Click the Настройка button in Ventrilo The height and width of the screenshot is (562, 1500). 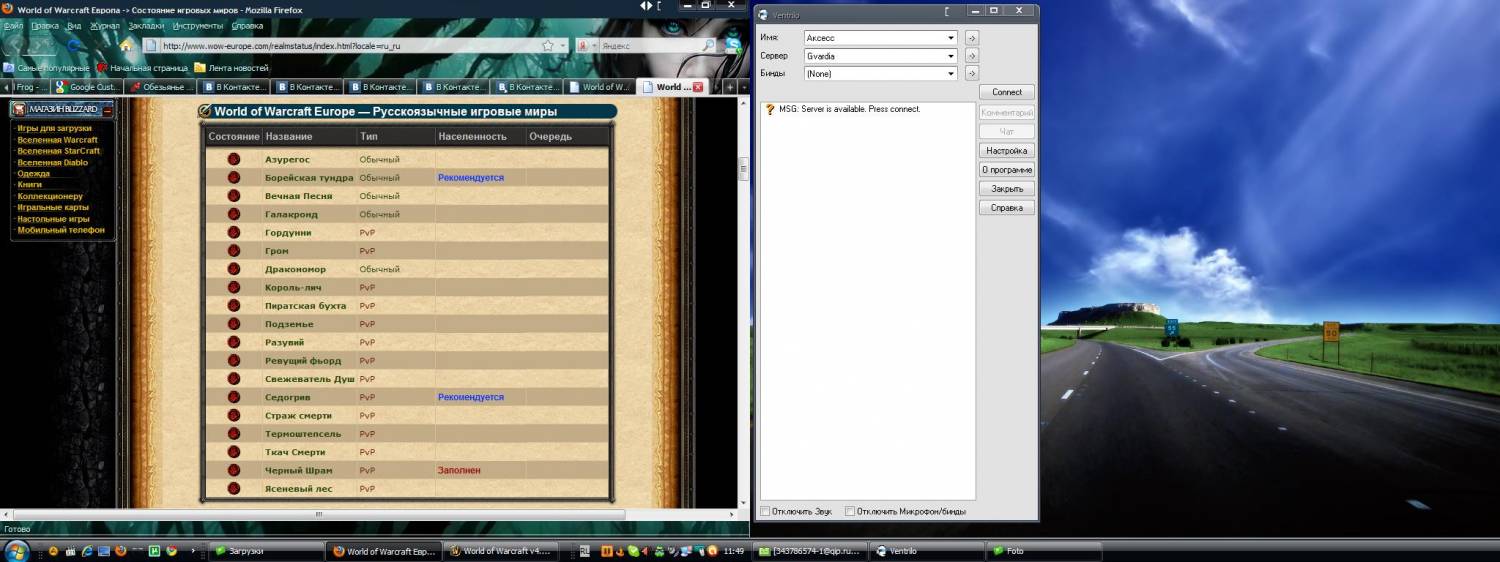tap(1007, 151)
